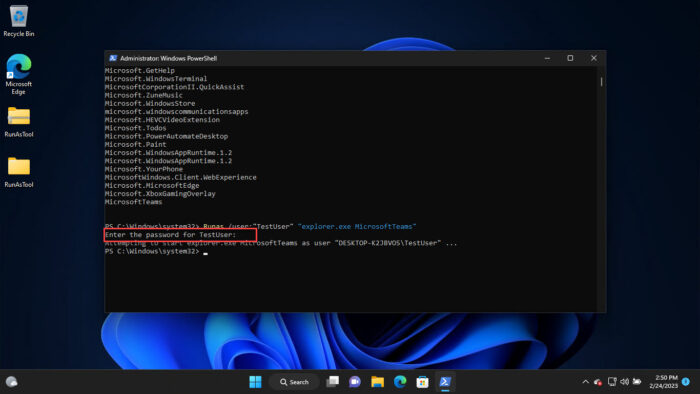The image size is (700, 394).
Task: Open the Recycle Bin desktop icon
Action: (x=18, y=21)
